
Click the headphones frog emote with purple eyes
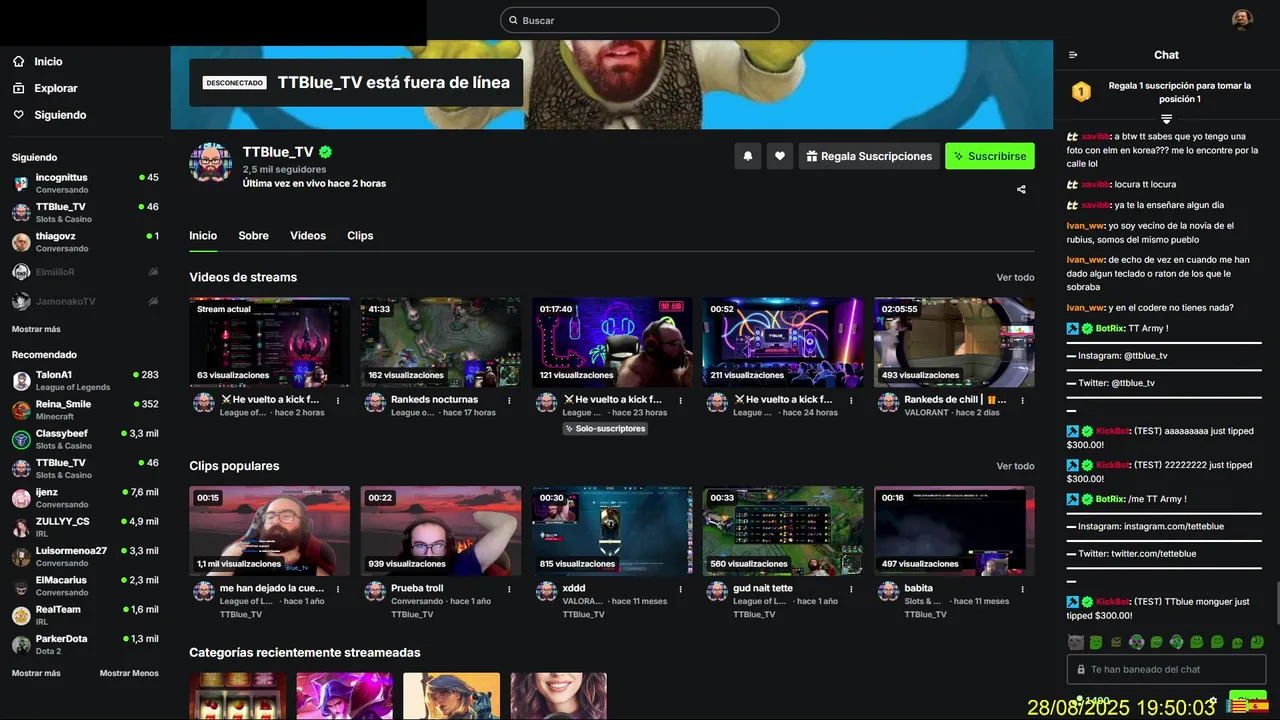click(1136, 642)
